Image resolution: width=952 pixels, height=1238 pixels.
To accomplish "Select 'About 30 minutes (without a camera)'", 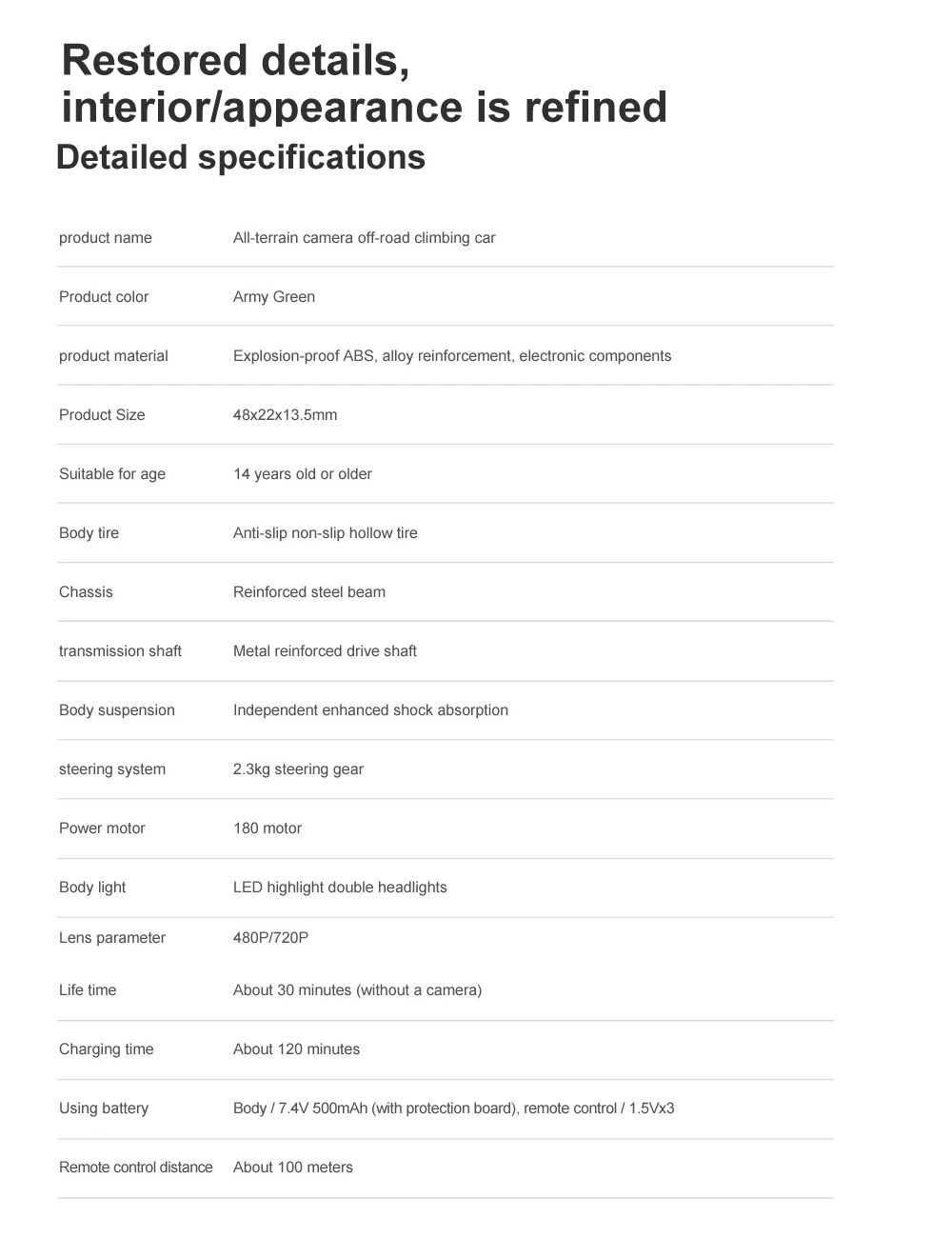I will 358,990.
